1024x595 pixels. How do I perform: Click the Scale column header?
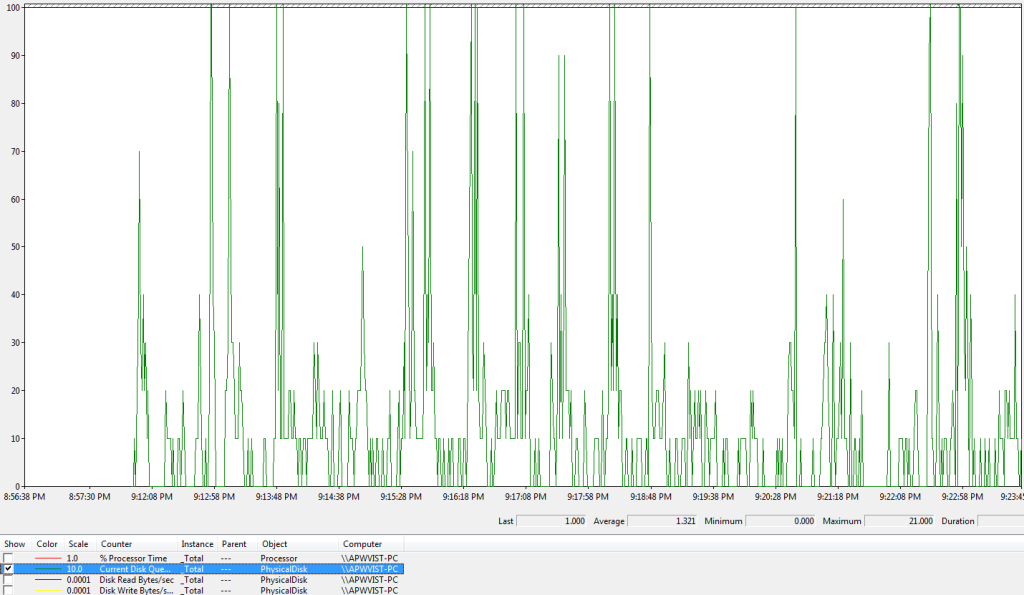pos(78,544)
